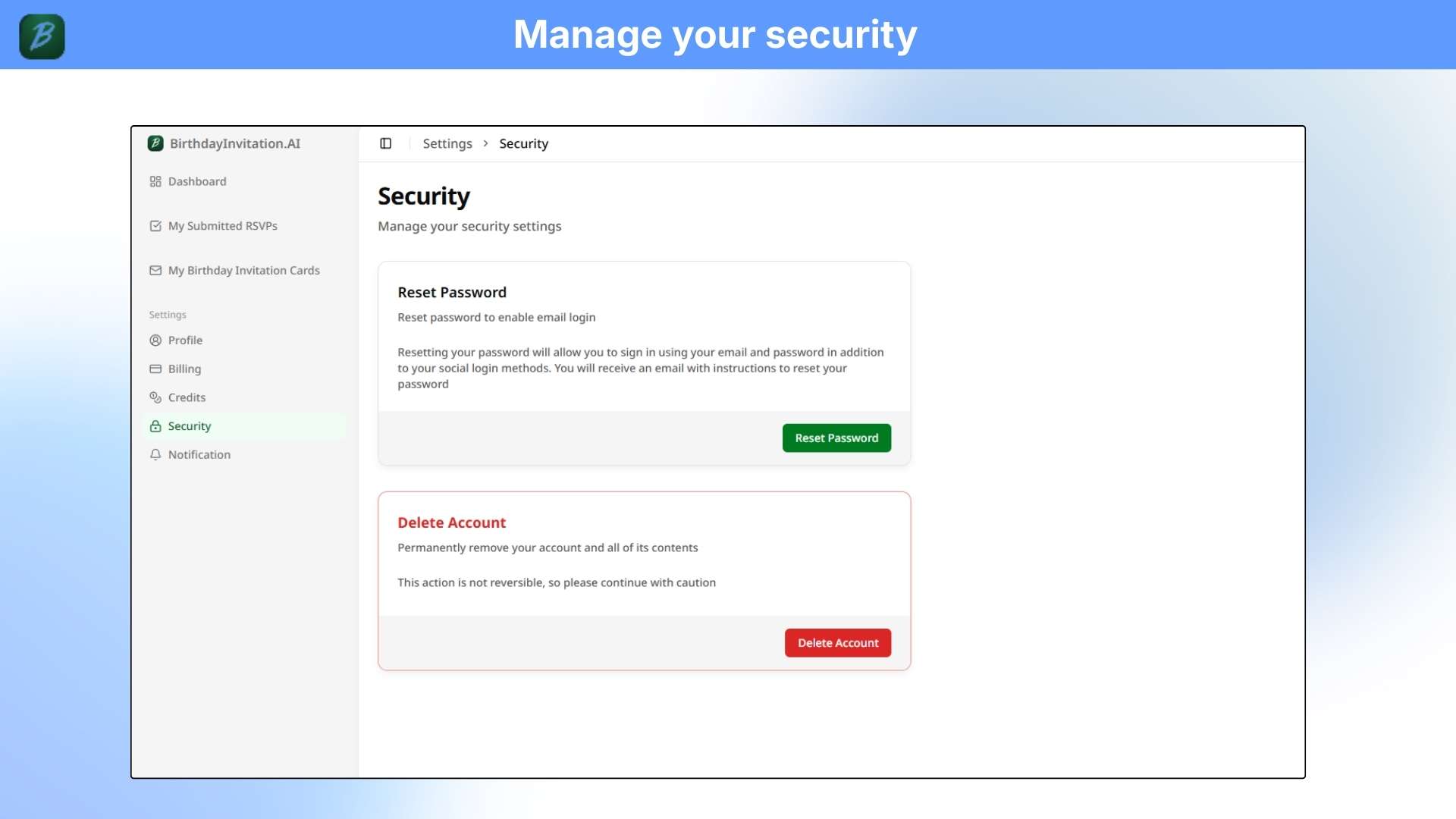Open My Birthday Invitation Cards page

pos(243,270)
